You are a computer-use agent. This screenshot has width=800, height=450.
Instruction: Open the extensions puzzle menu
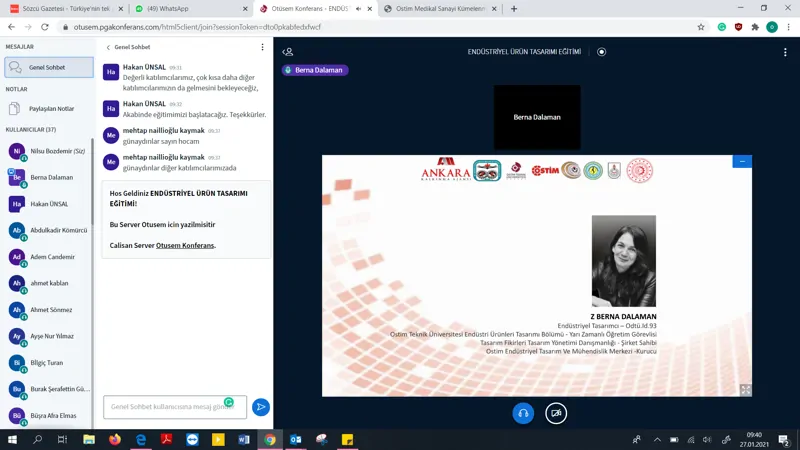pyautogui.click(x=755, y=27)
